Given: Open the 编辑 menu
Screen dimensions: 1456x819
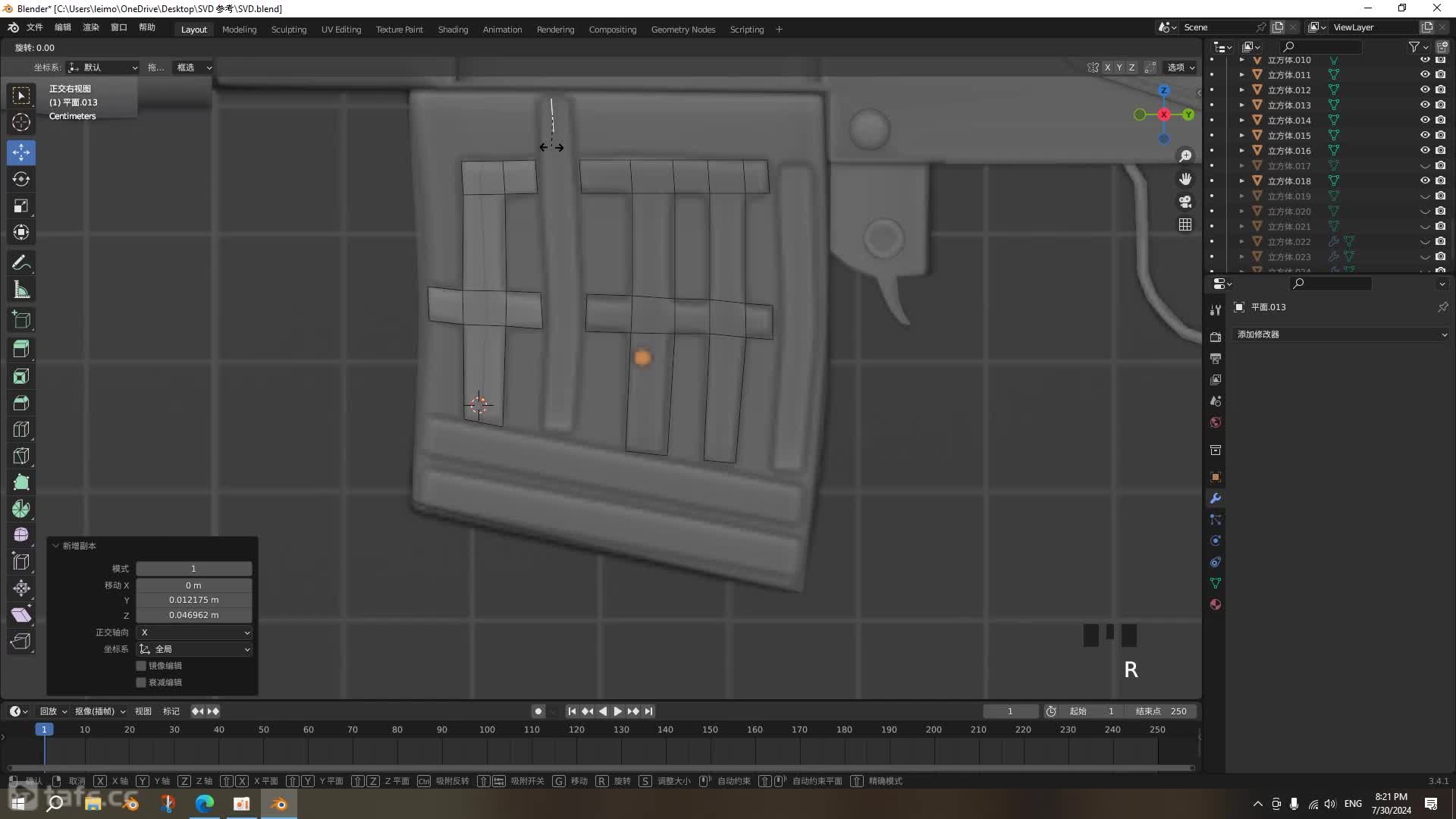Looking at the screenshot, I should point(63,27).
